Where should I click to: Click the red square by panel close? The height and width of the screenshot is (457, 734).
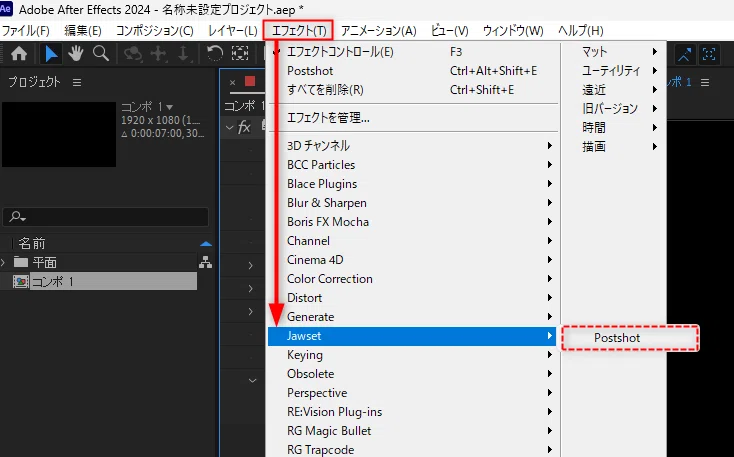pos(250,81)
